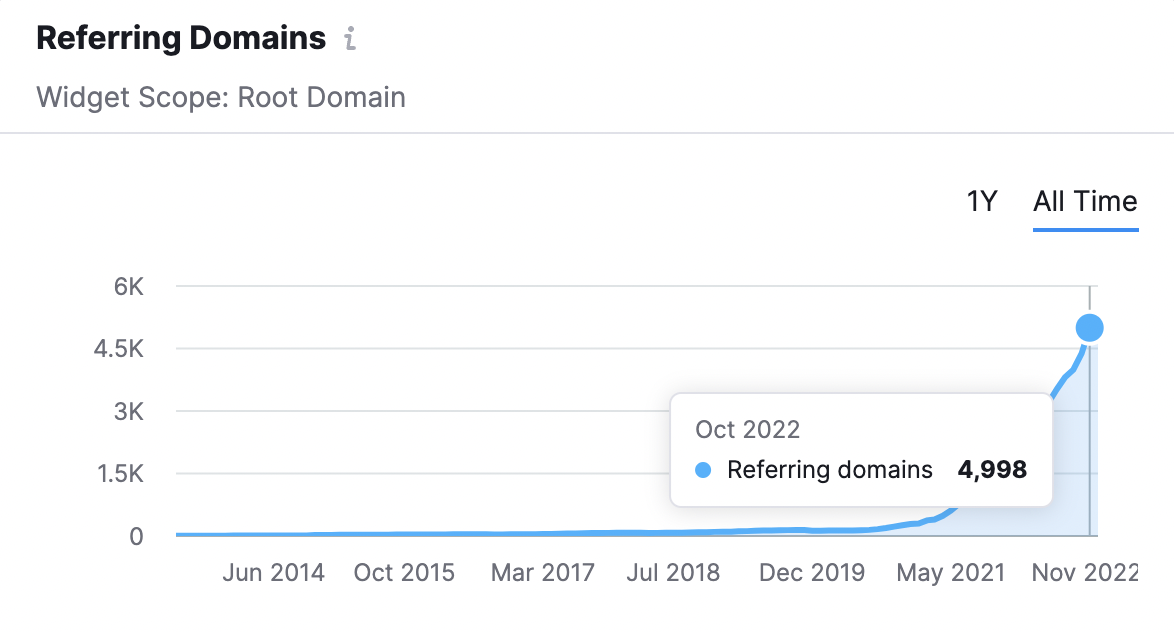The image size is (1174, 632).
Task: Click the info icon beside Referring Domains
Action: pos(350,40)
